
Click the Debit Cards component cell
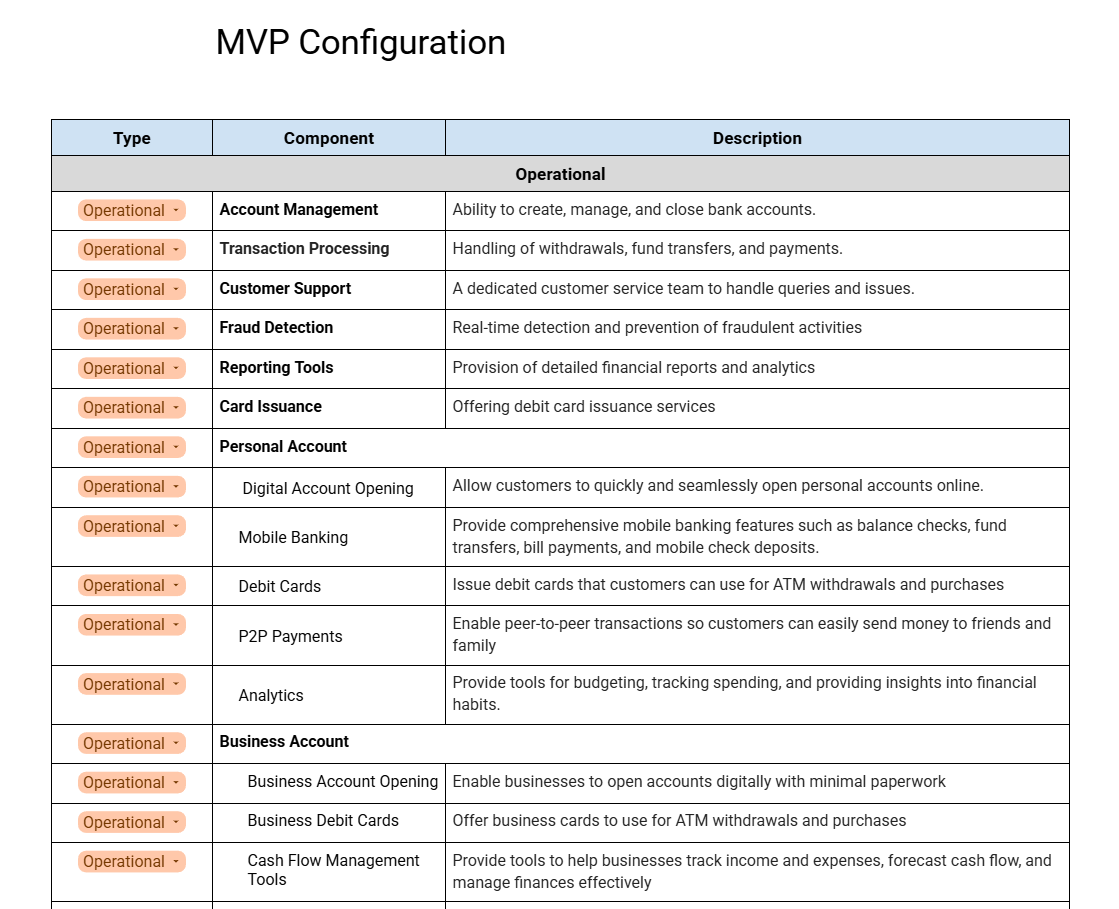point(279,586)
